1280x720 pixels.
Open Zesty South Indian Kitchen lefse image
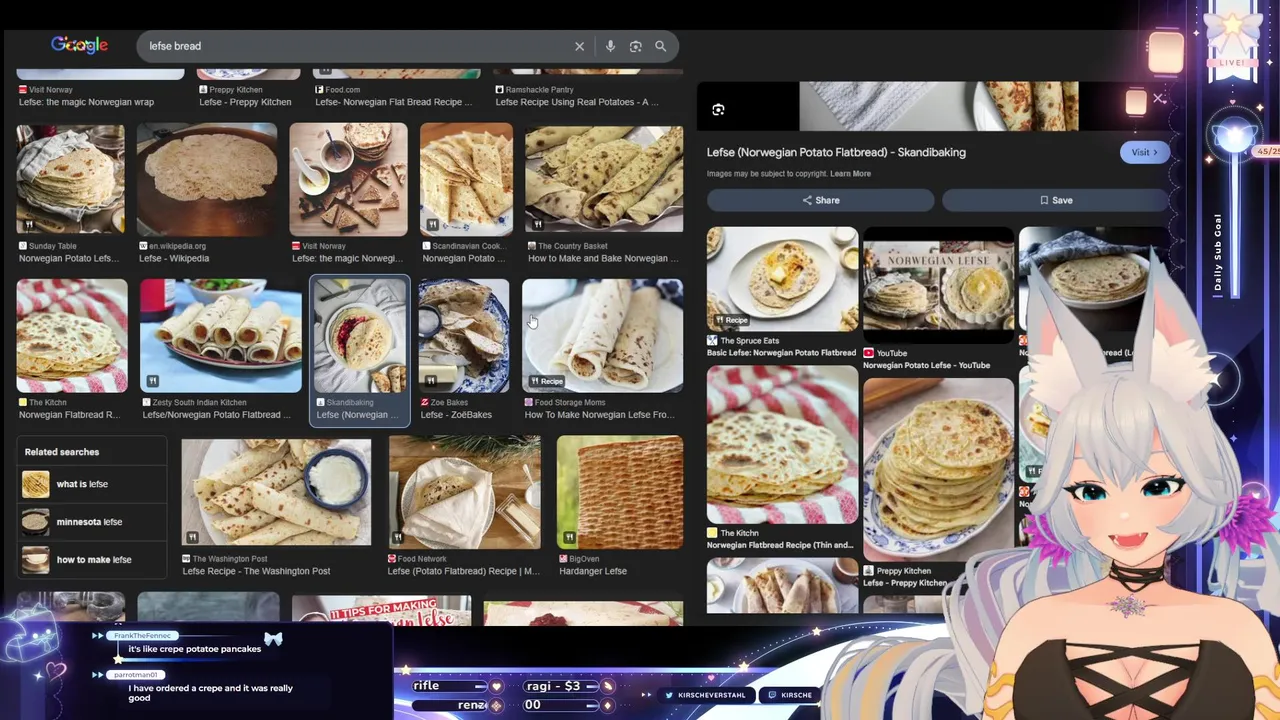pyautogui.click(x=221, y=336)
